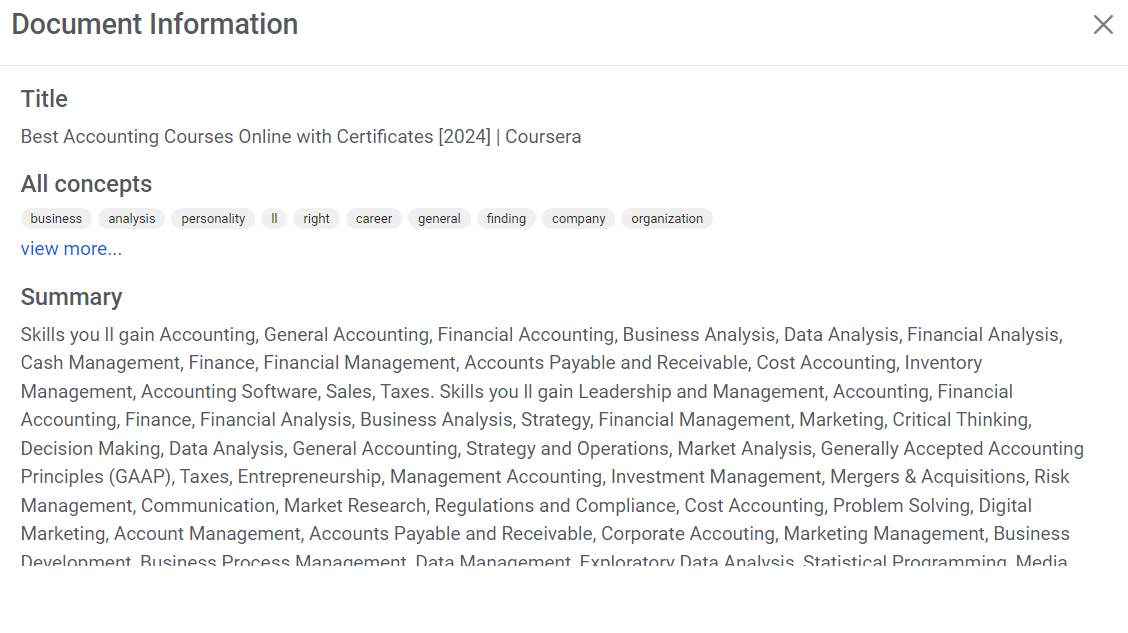Click the 'general' concept chip

pos(439,219)
